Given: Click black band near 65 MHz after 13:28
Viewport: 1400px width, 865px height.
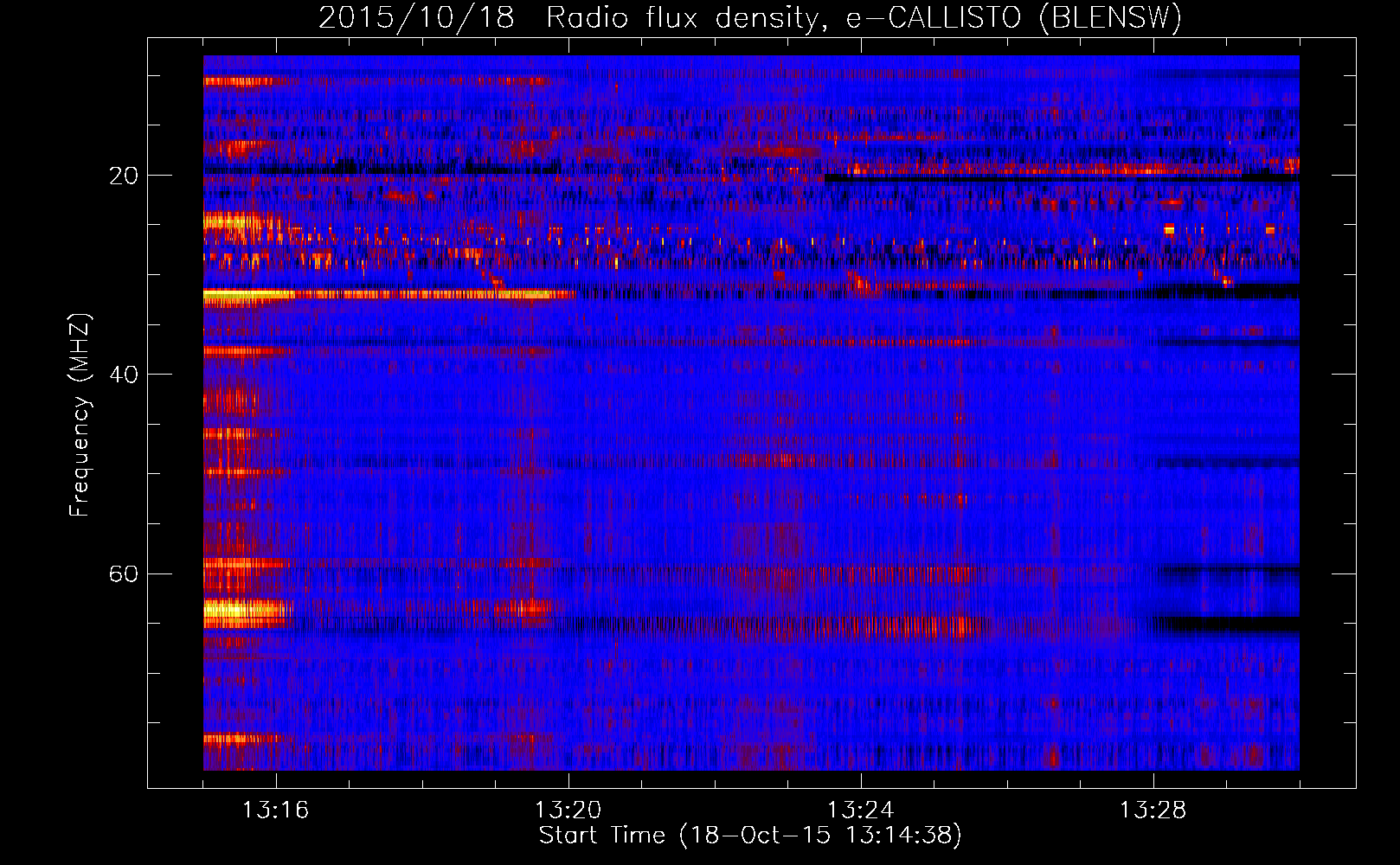Looking at the screenshot, I should tap(1229, 624).
